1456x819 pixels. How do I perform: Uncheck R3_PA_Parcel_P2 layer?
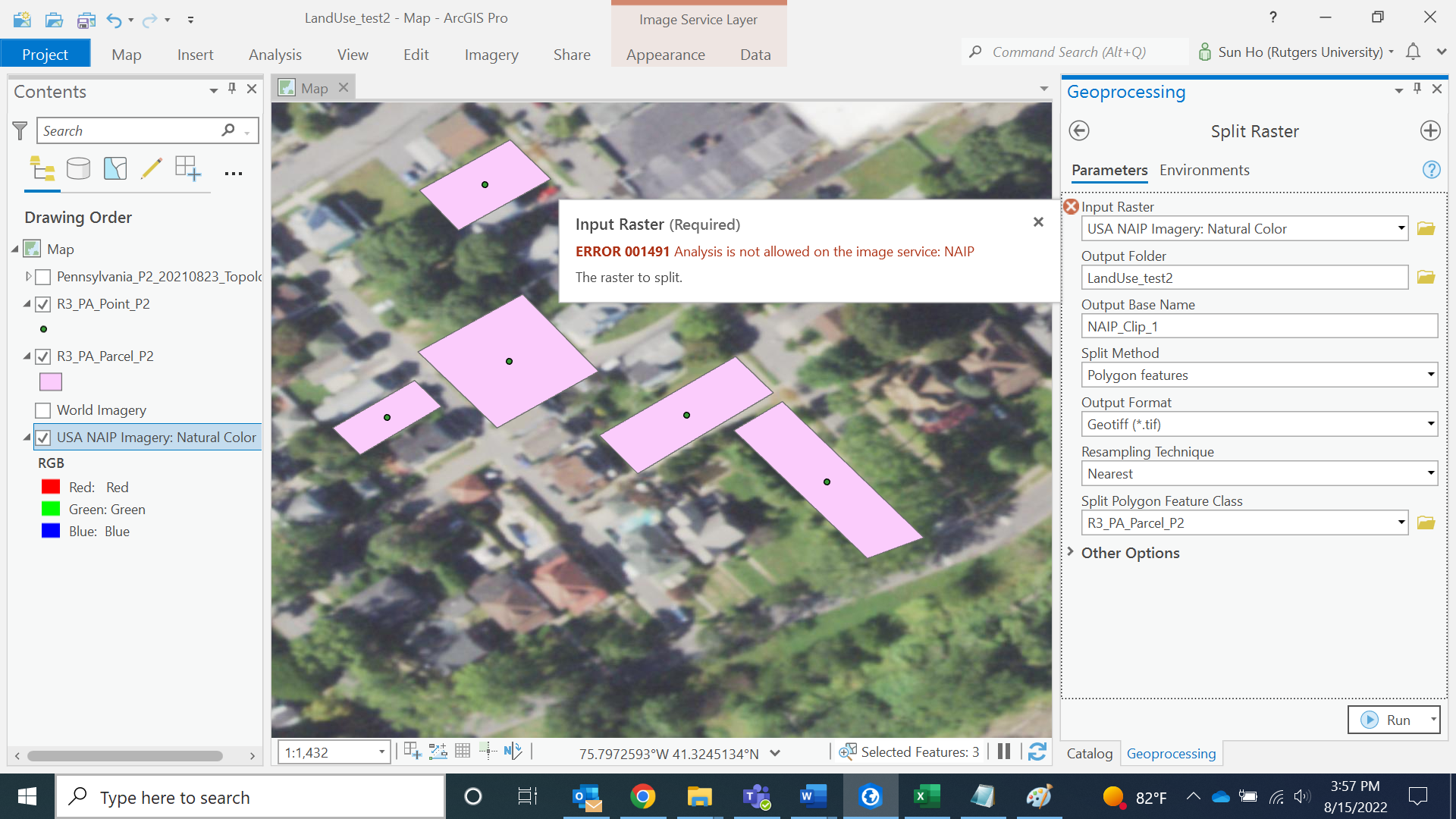(x=43, y=356)
